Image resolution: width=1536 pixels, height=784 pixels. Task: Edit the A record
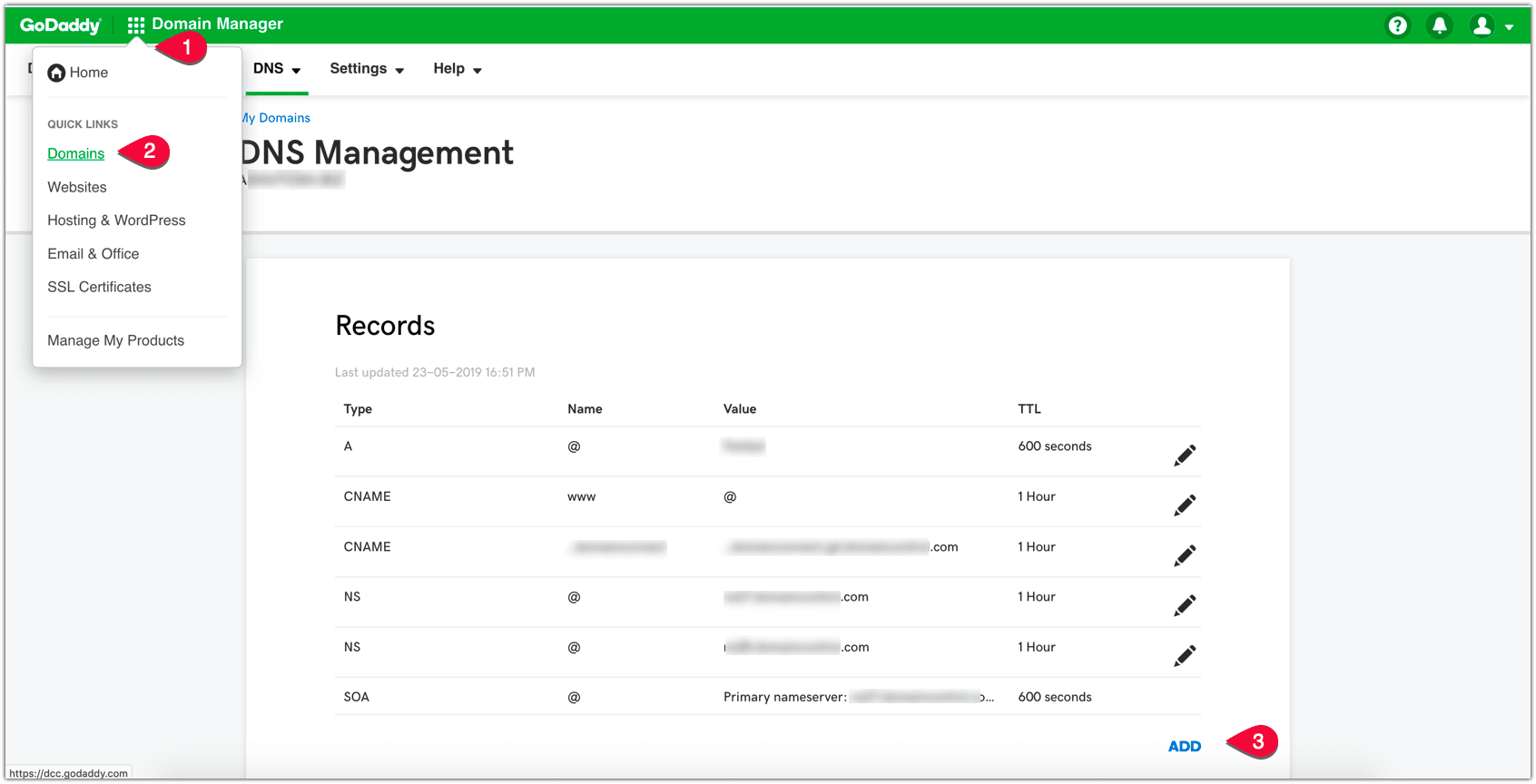[x=1185, y=456]
